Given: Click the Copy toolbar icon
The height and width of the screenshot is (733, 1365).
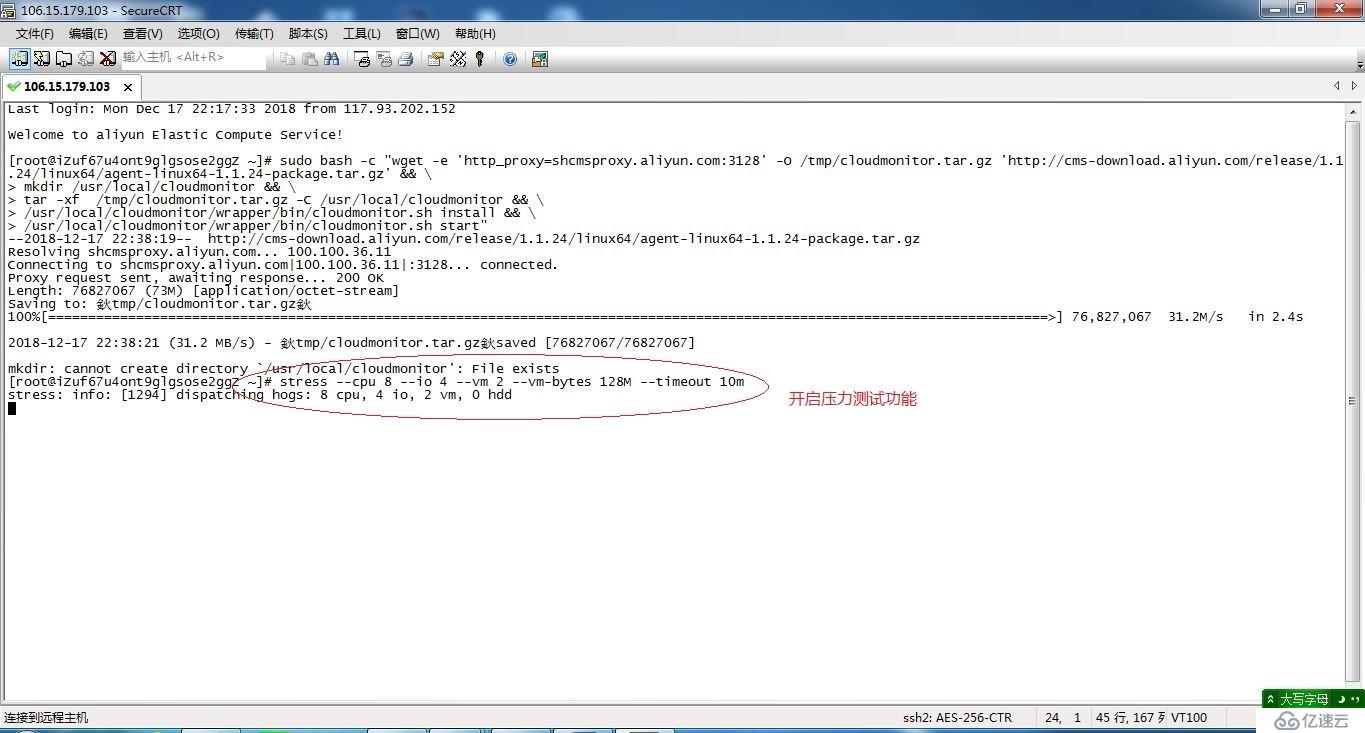Looking at the screenshot, I should 288,59.
